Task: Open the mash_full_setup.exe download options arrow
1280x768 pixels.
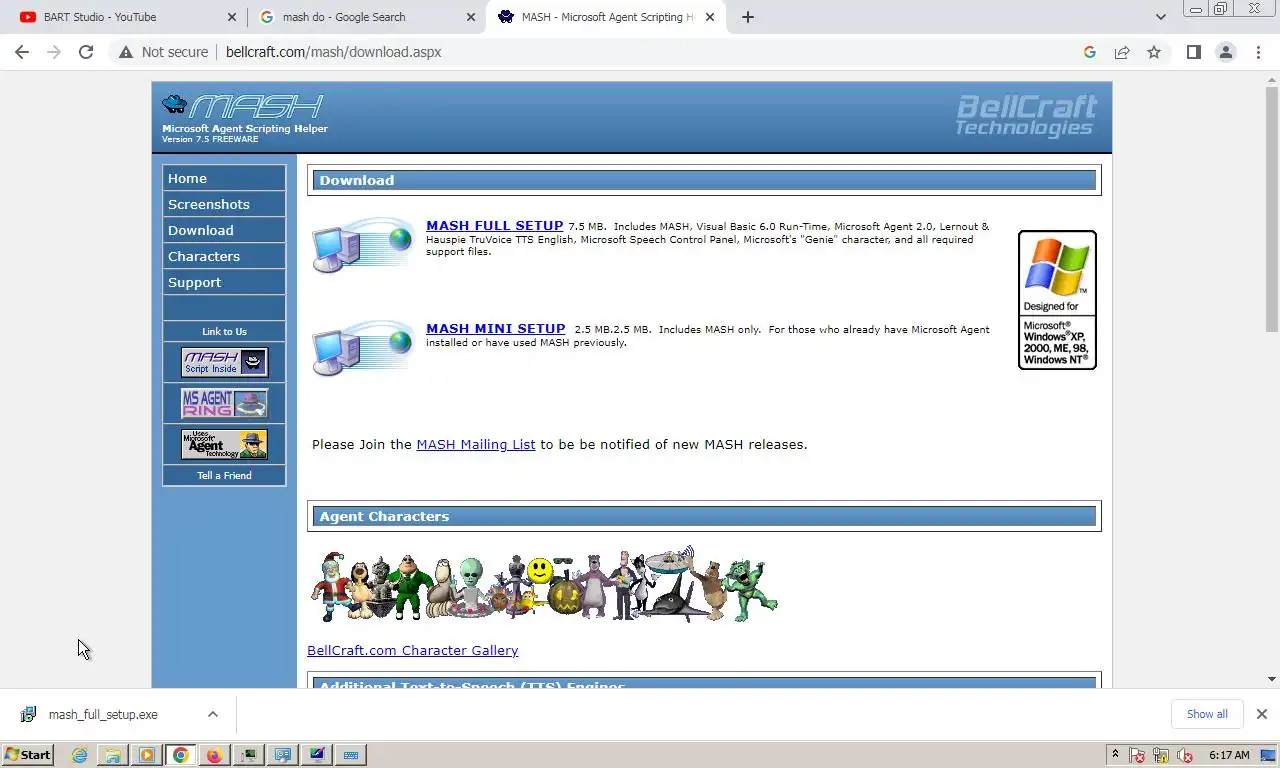Action: 213,714
